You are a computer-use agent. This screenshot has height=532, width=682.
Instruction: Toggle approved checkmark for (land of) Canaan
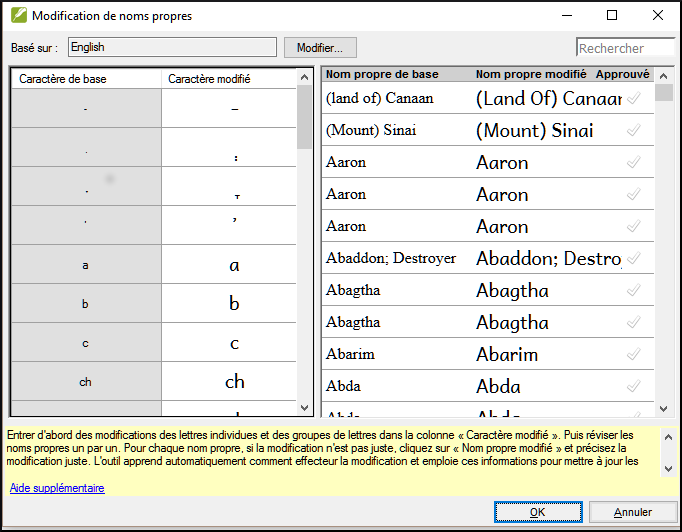click(x=634, y=98)
